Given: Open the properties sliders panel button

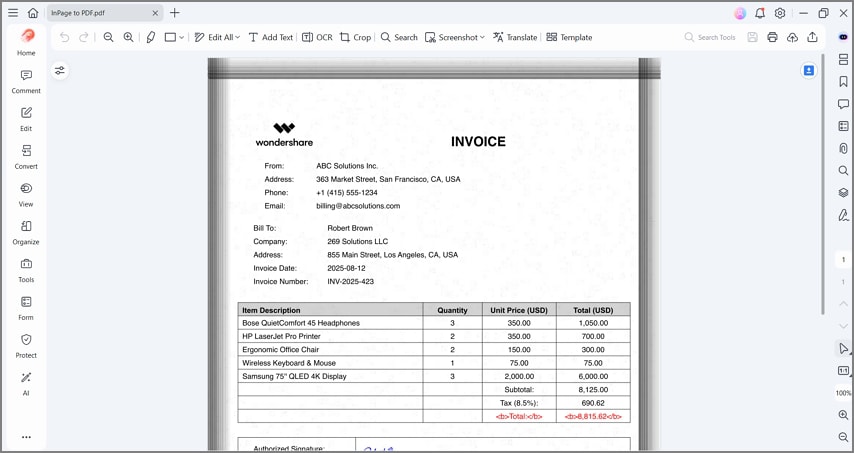Looking at the screenshot, I should click(60, 70).
